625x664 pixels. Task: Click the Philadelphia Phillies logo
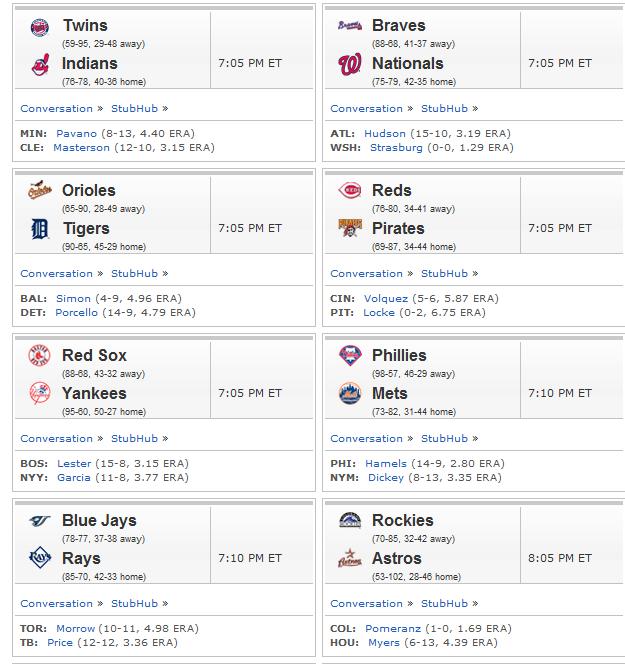coord(350,355)
